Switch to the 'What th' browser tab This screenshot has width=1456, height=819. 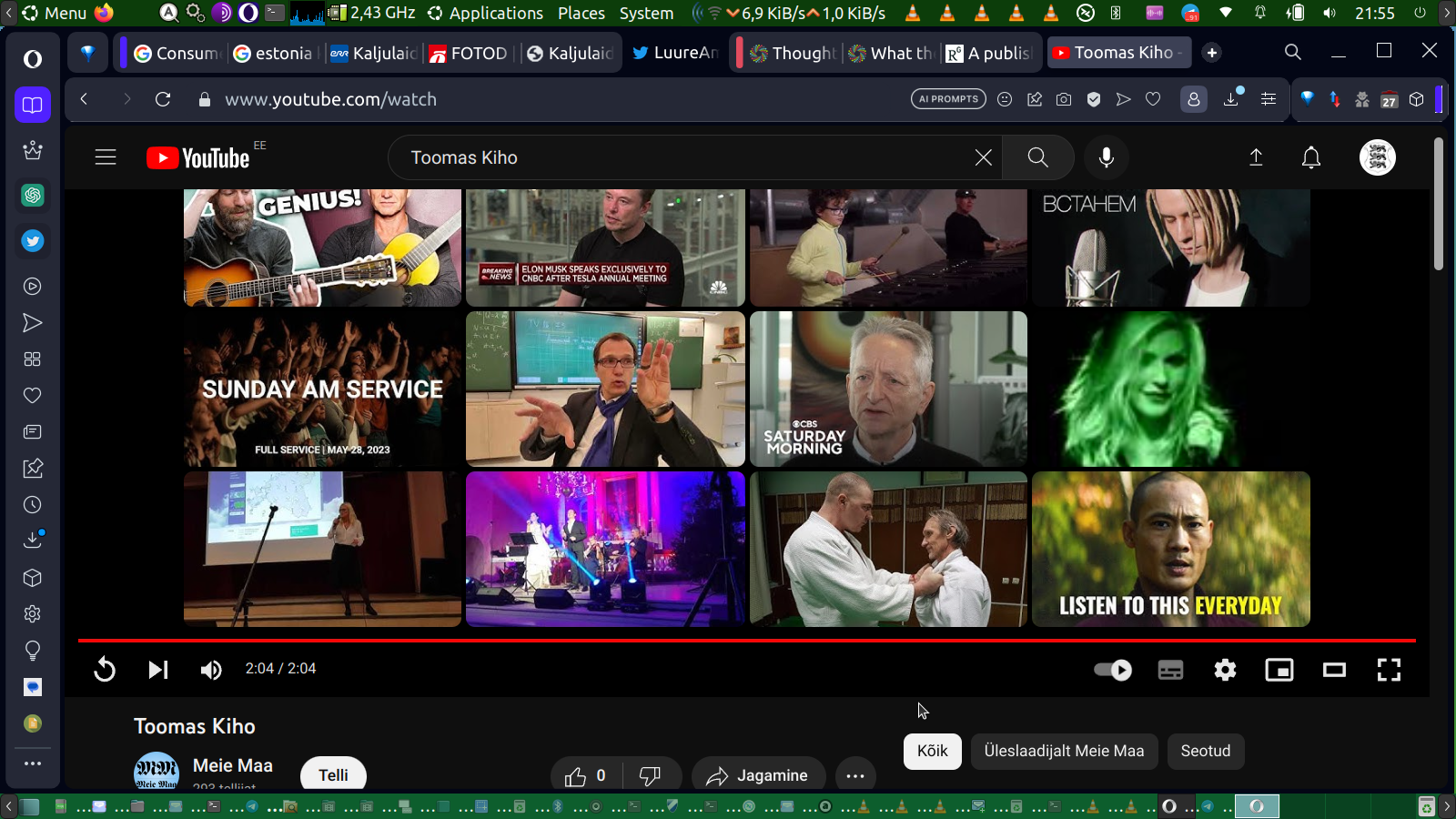(891, 53)
